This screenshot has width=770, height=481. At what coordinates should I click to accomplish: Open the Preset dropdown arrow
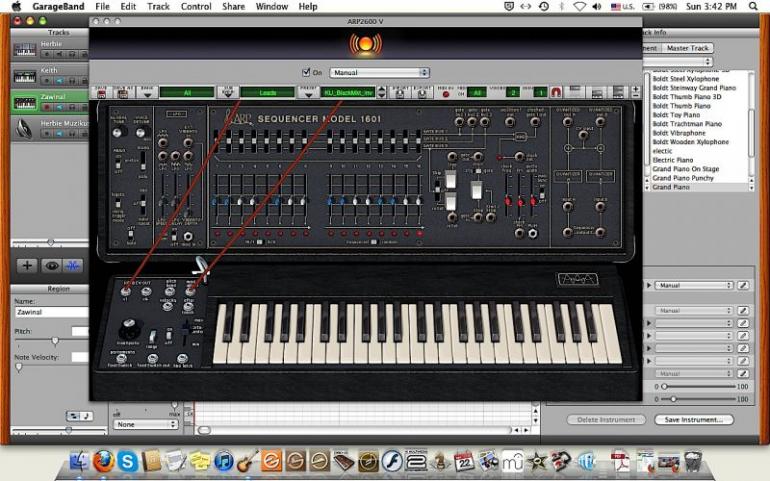point(308,92)
